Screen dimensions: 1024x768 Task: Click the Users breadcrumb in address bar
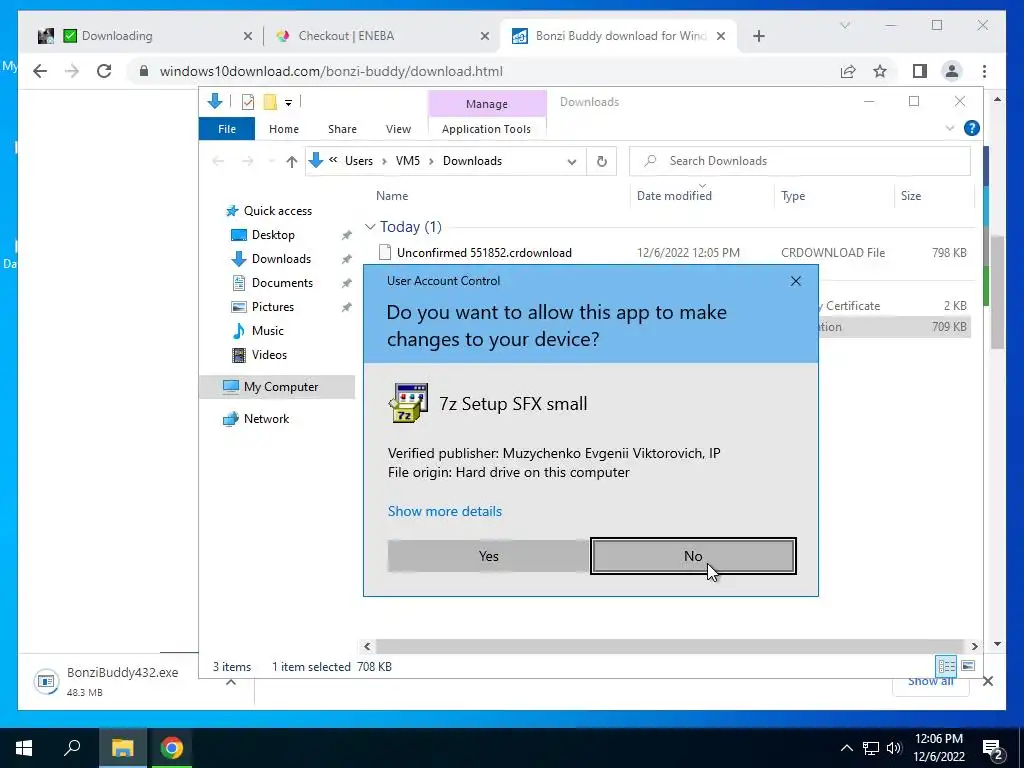[359, 161]
